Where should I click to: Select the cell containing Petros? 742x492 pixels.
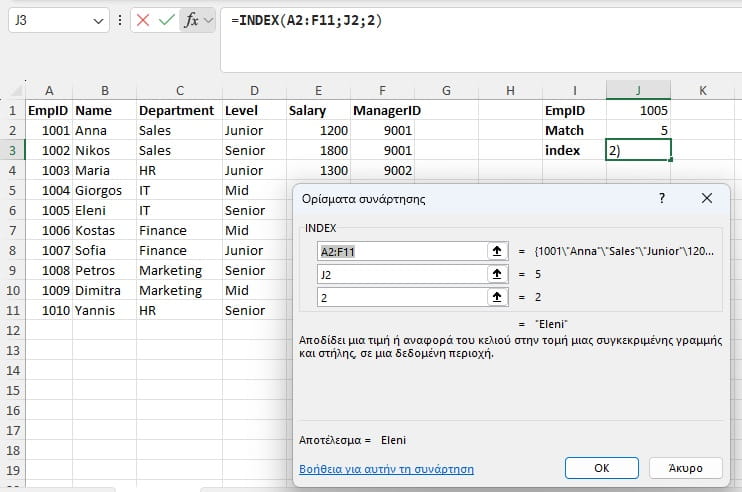pos(105,271)
